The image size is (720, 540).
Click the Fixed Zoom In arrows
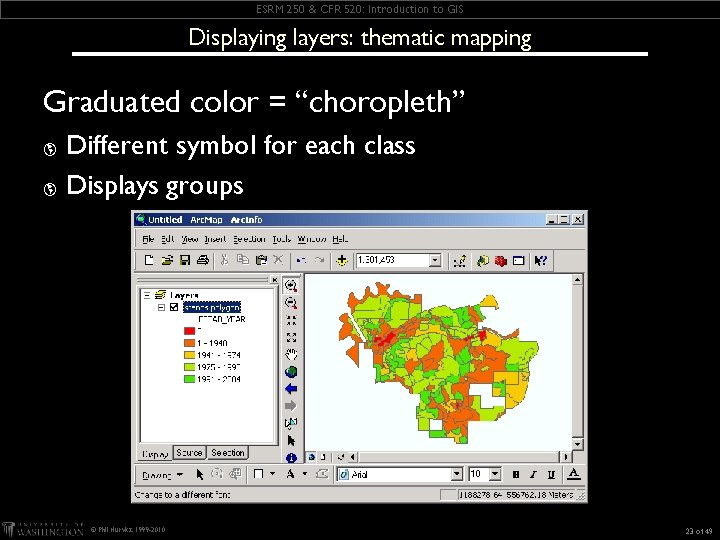[291, 320]
